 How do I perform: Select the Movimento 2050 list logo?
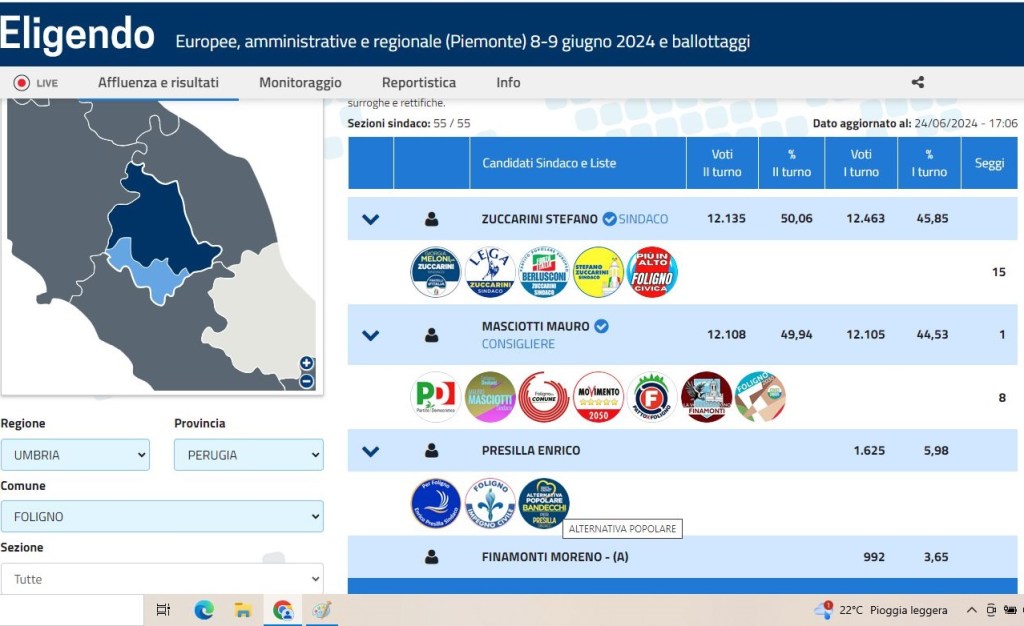598,397
